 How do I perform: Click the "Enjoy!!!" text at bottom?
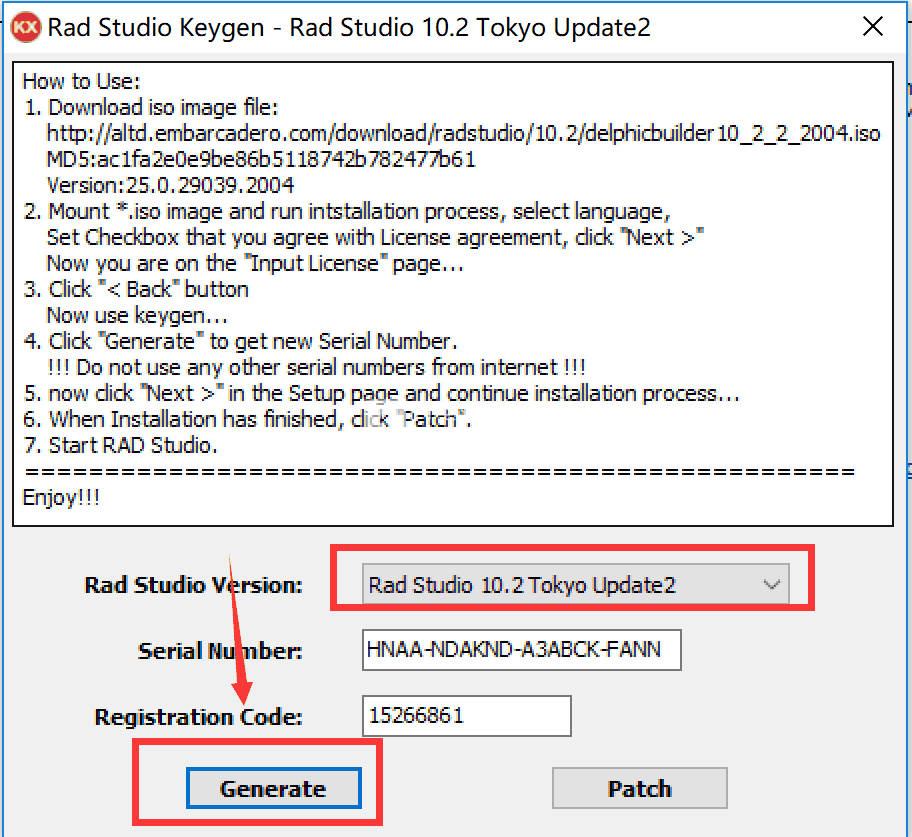[61, 498]
